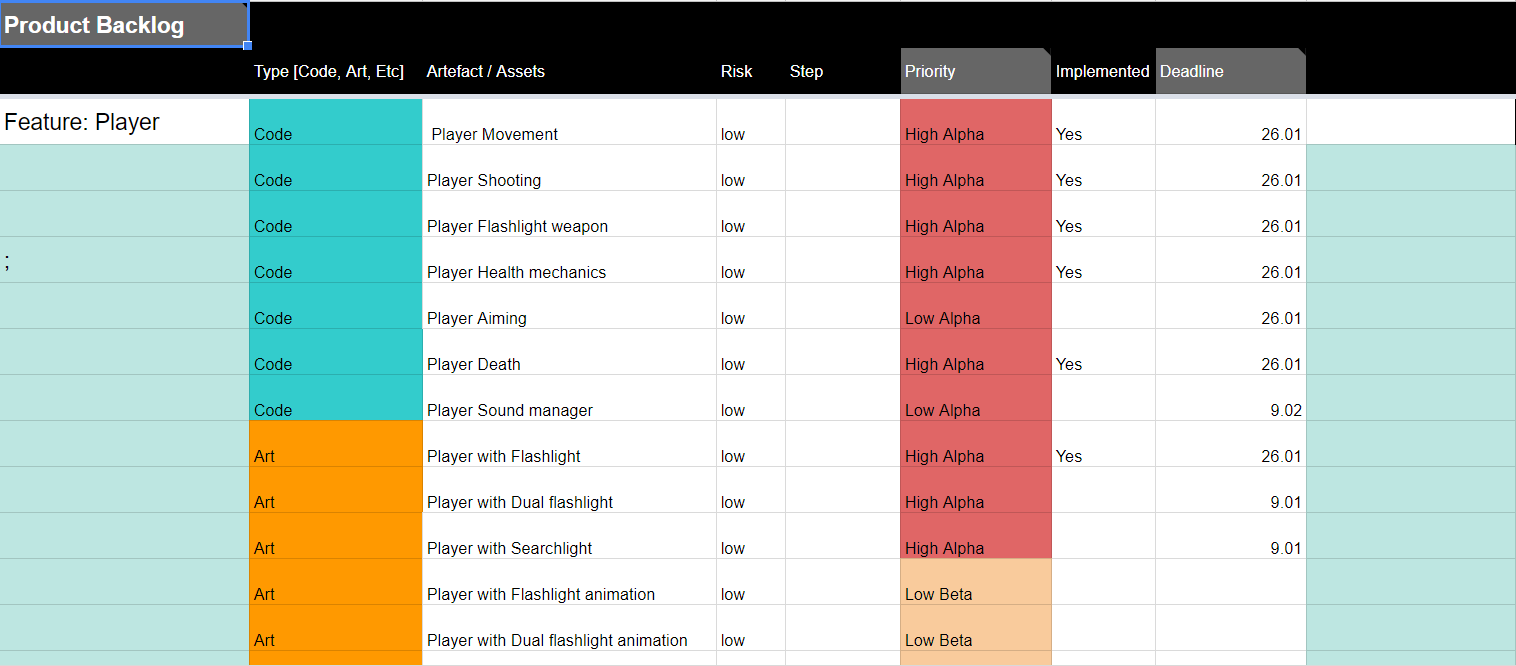Select the Type [Code, Art, Etc] header
The image size is (1516, 666).
coord(335,72)
